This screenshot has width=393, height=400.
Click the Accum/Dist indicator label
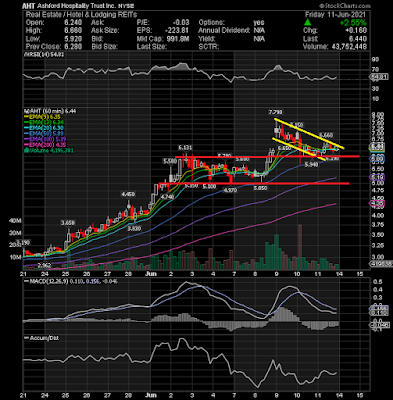pos(42,338)
